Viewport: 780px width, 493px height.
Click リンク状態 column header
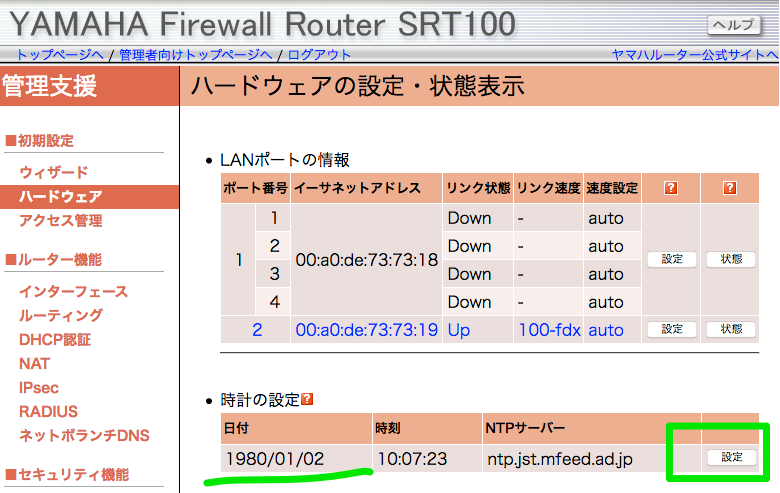click(478, 188)
